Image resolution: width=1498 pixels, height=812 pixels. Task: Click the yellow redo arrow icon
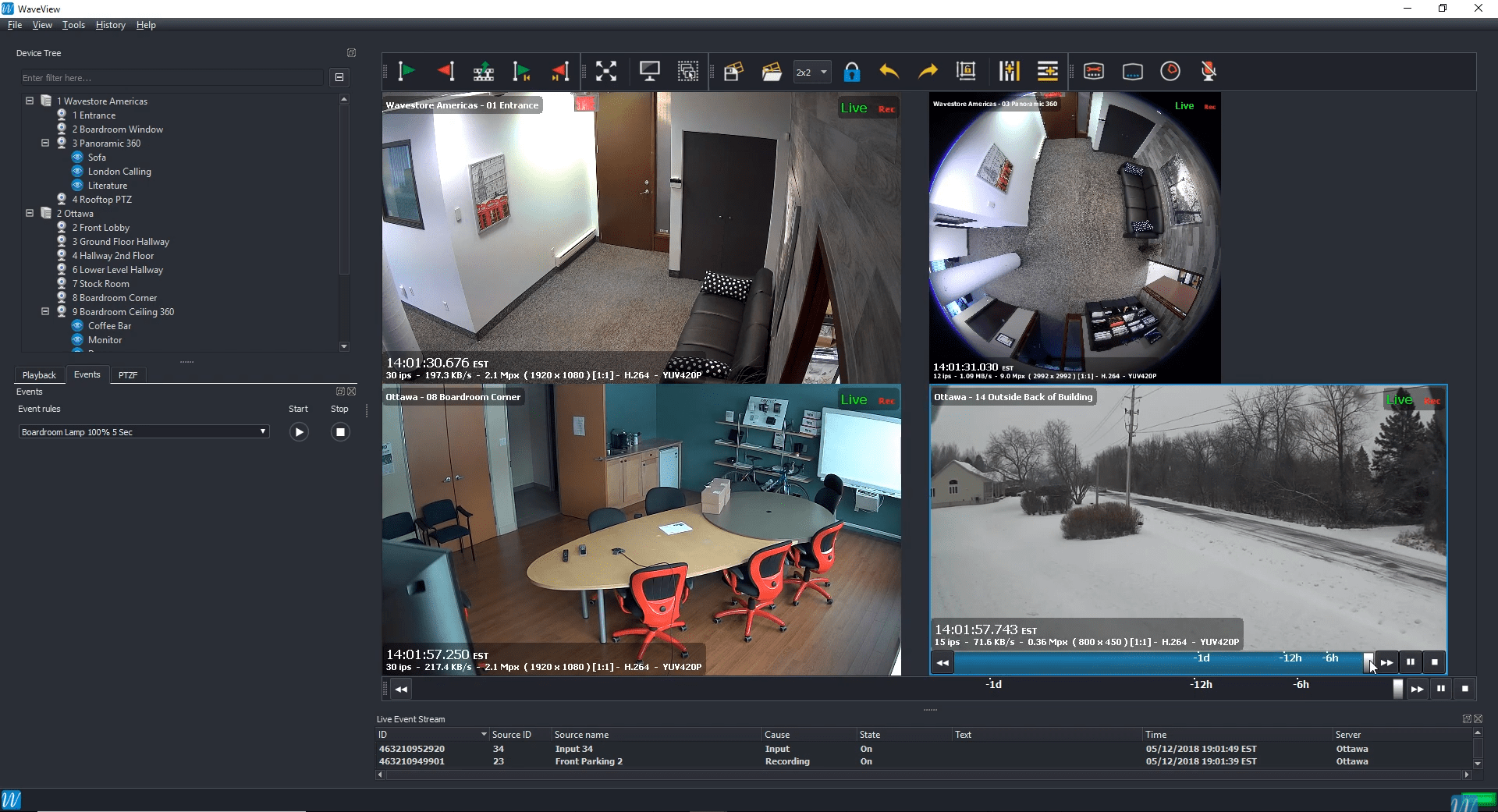click(928, 72)
